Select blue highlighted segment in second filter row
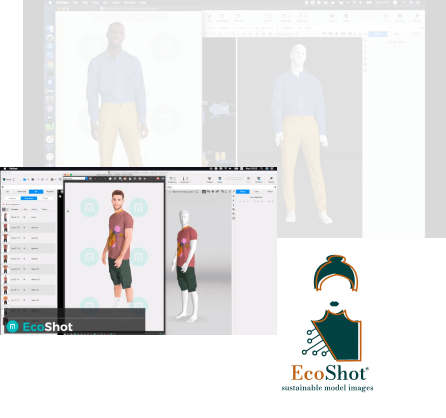 point(29,198)
